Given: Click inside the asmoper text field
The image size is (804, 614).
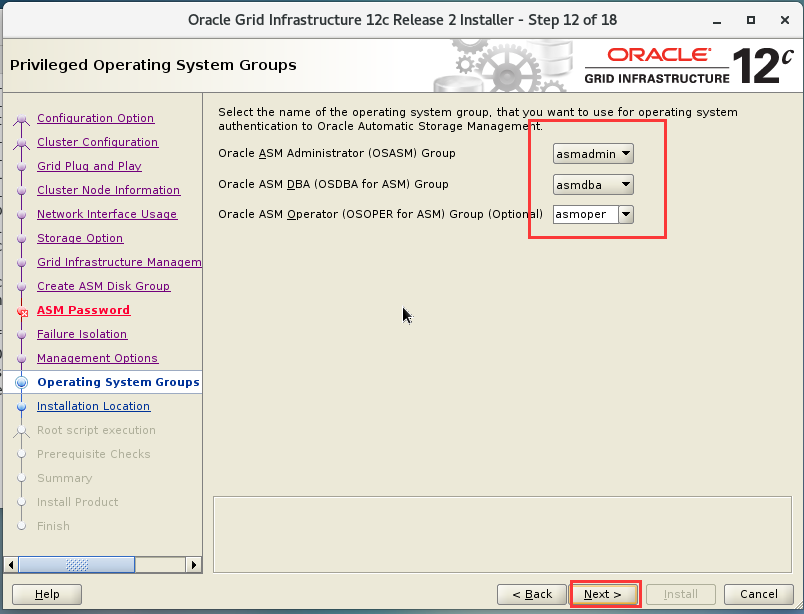Looking at the screenshot, I should click(x=586, y=214).
